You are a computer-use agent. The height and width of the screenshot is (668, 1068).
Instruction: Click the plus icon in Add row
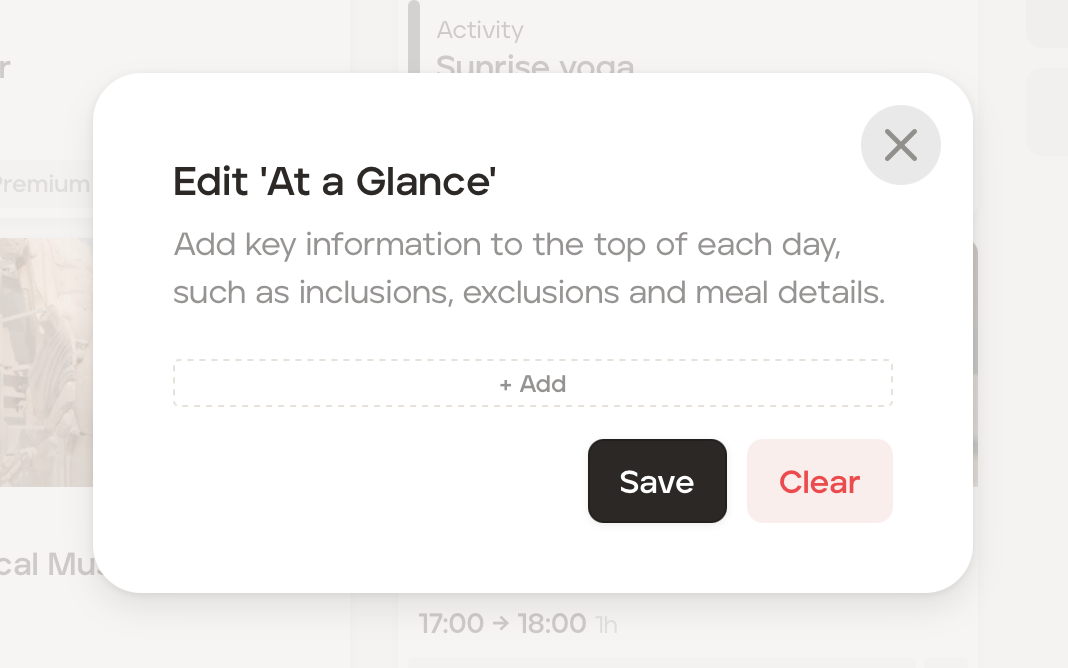506,384
